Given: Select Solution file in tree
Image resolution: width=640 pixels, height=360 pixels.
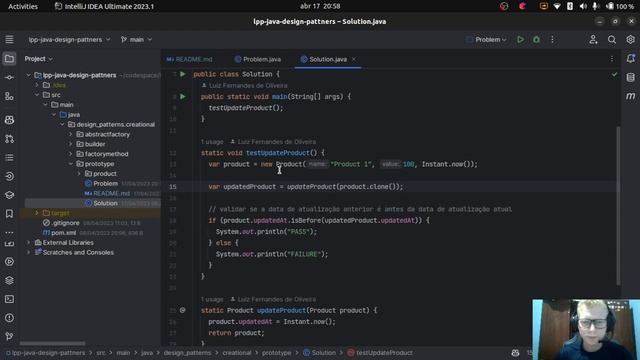Looking at the screenshot, I should [x=105, y=203].
